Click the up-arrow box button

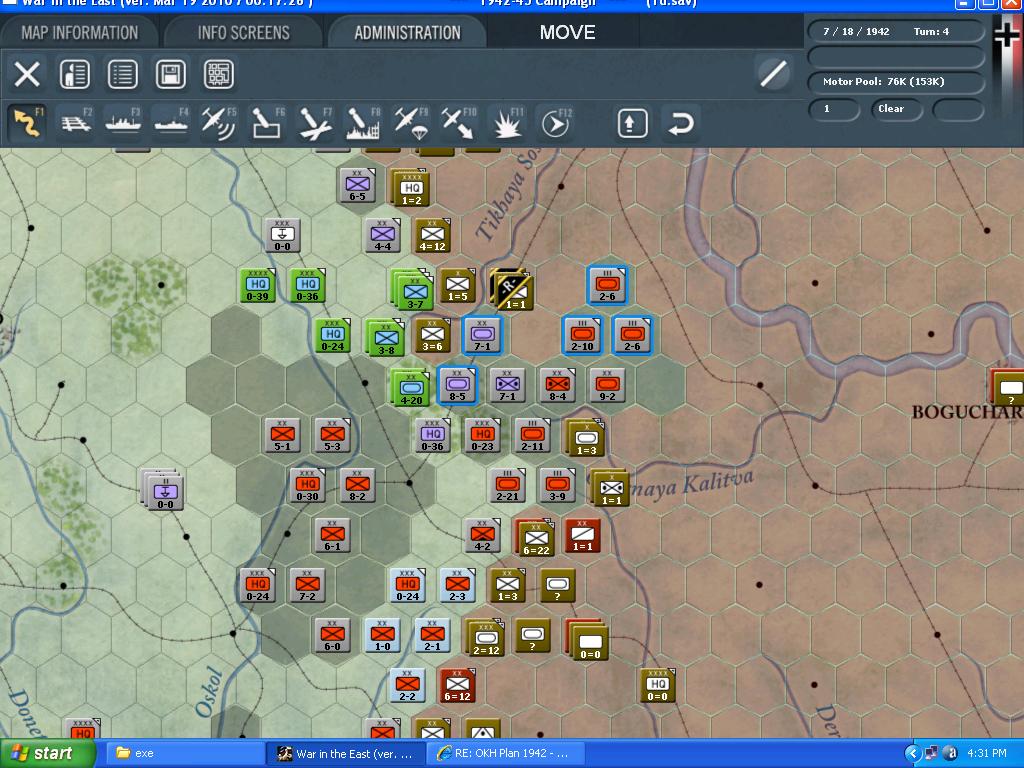coord(632,123)
